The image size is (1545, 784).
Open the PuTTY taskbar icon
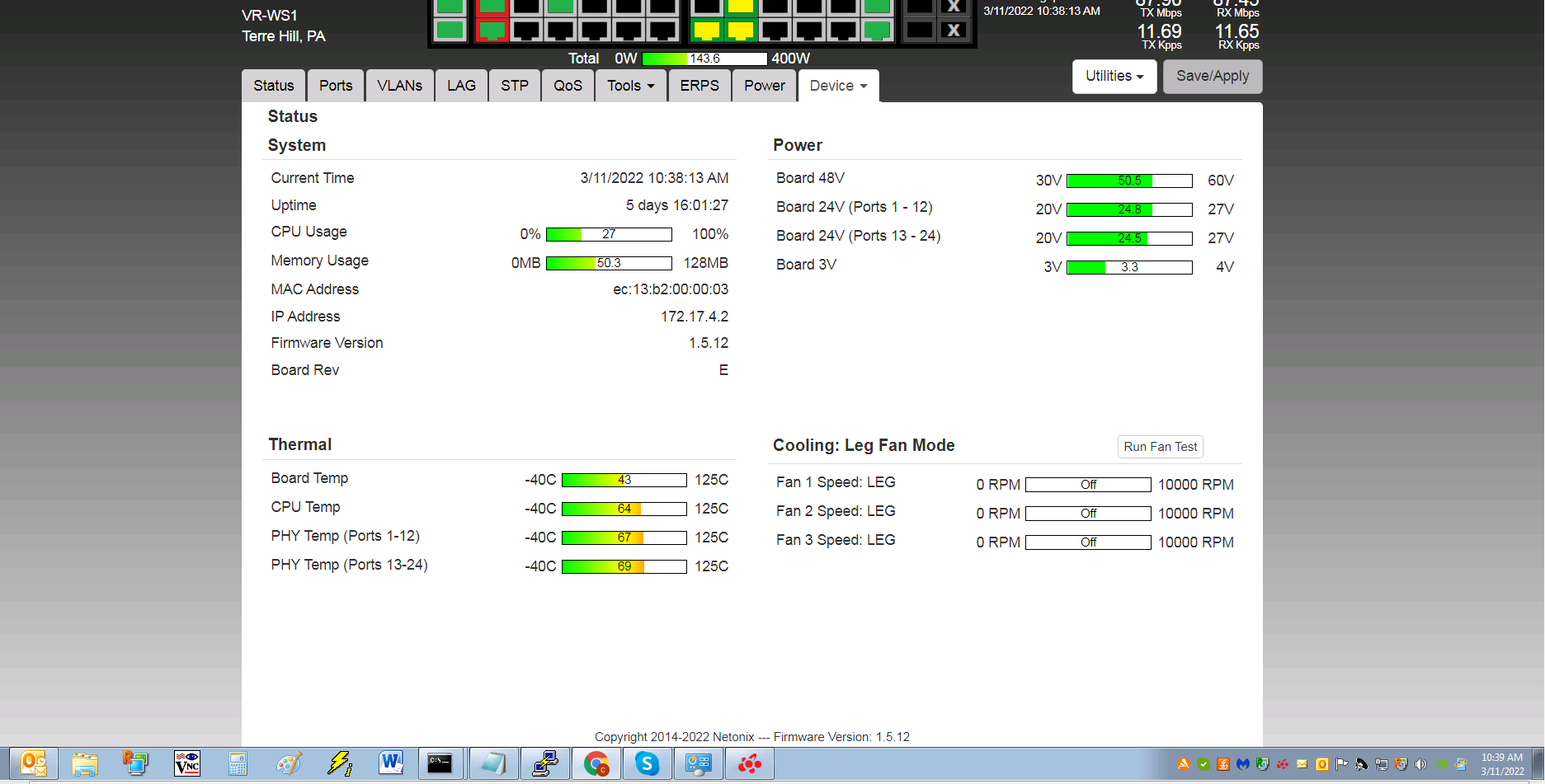544,764
